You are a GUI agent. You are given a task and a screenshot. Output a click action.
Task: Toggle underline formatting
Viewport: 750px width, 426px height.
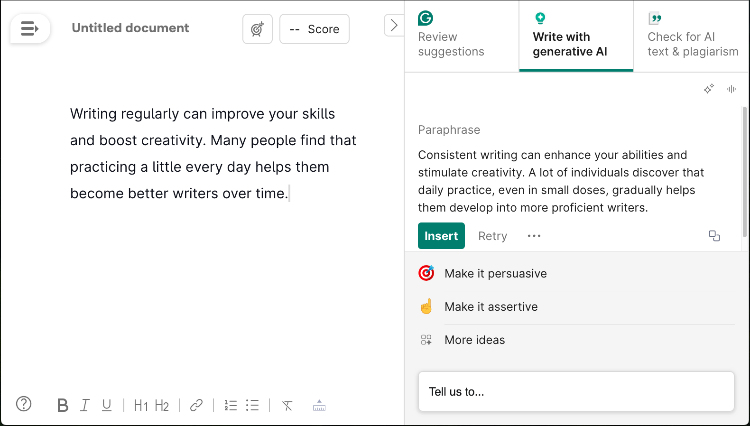click(x=106, y=405)
